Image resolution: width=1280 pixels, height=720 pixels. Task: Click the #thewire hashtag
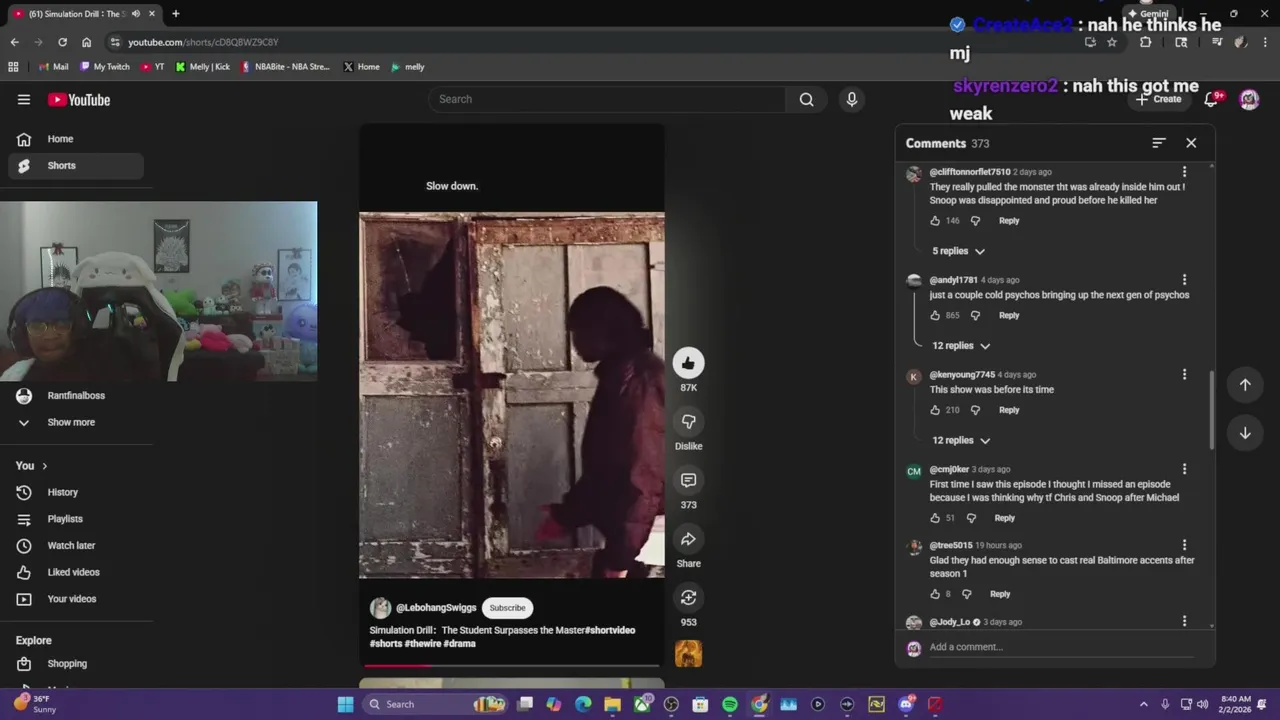tap(422, 644)
